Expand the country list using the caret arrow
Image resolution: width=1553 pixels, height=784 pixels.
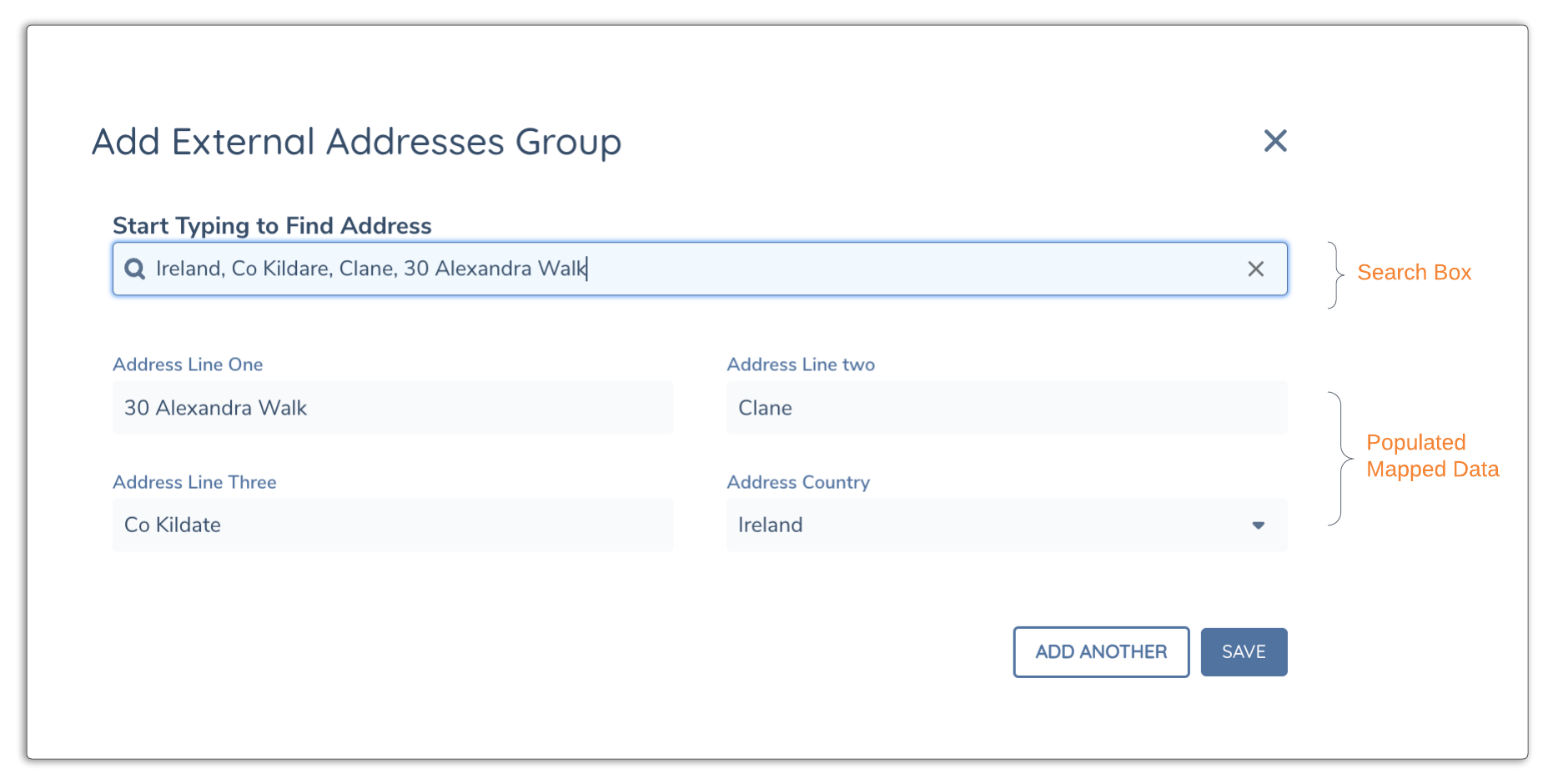(1258, 525)
